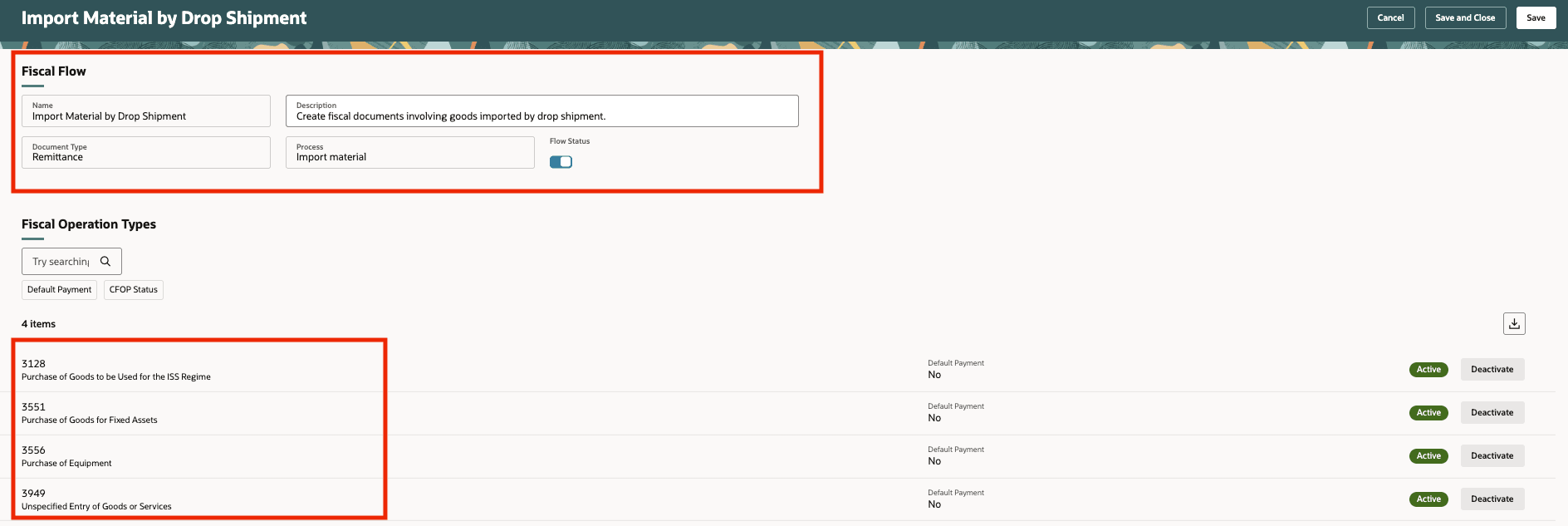Deactivate operation type 3556

click(x=1492, y=456)
